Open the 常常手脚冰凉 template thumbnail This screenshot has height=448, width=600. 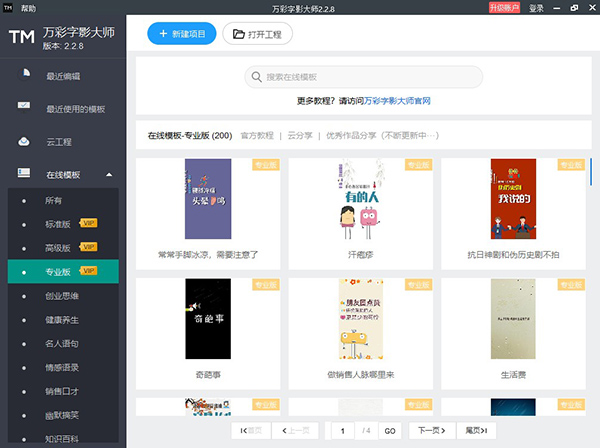pos(208,199)
